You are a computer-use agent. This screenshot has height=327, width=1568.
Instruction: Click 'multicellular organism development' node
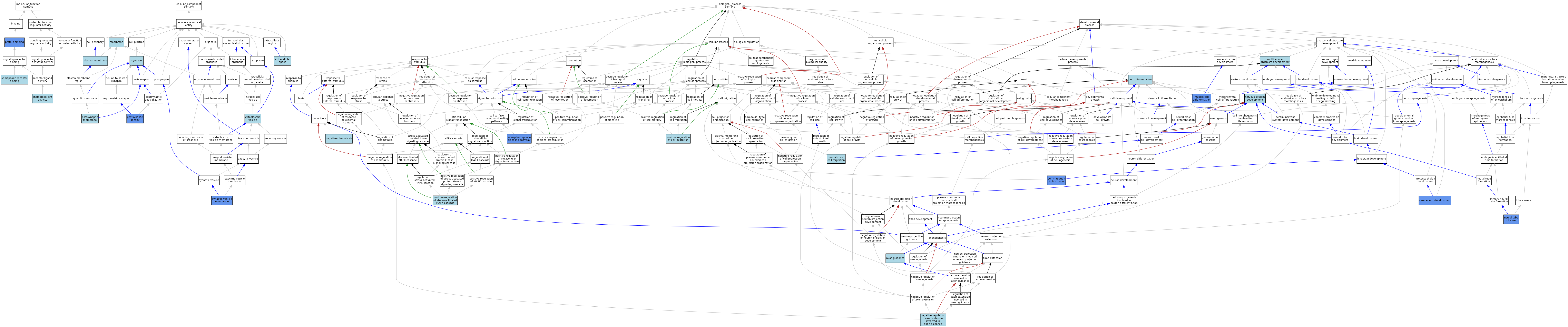1275,61
